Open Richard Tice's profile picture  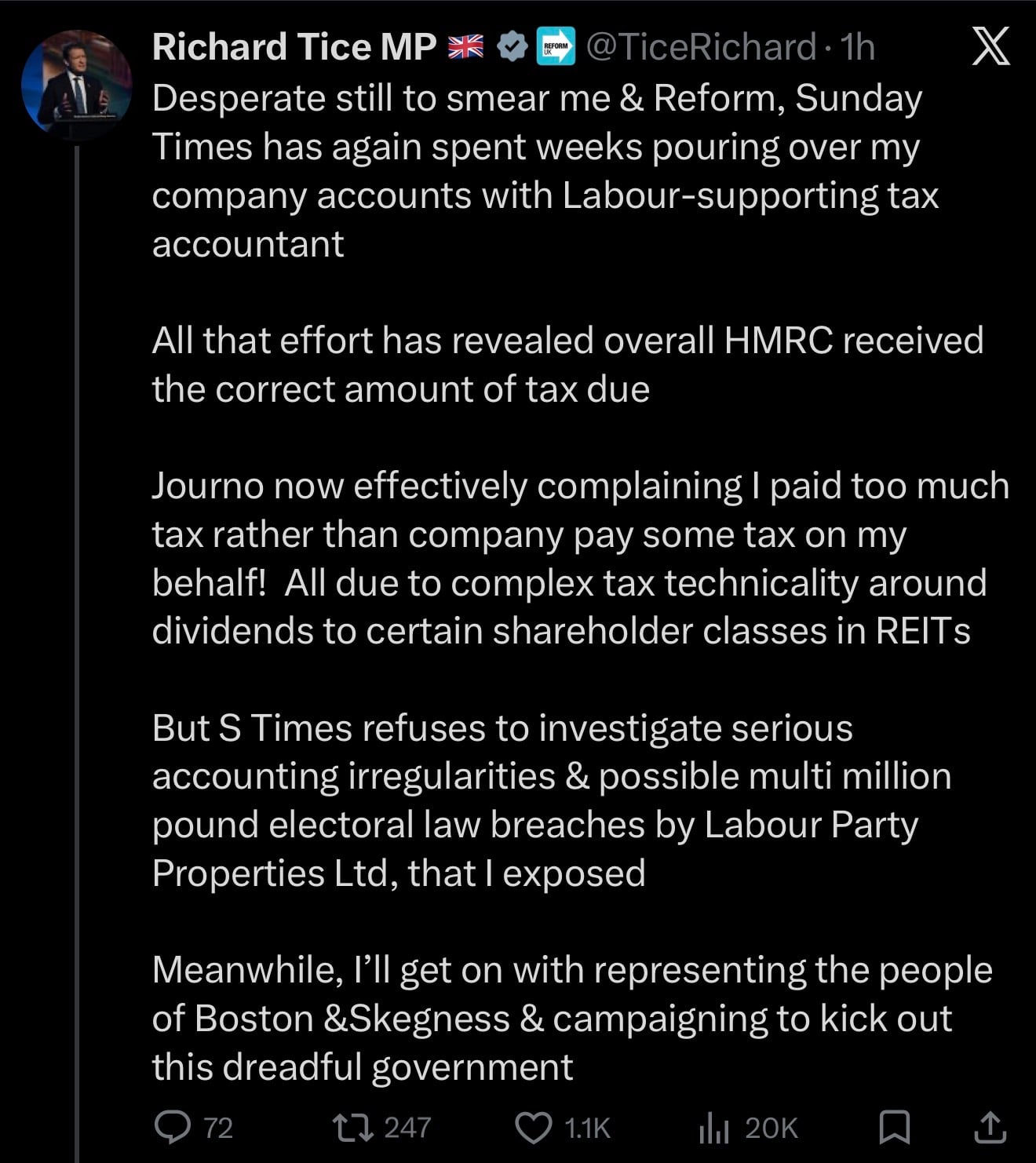click(x=76, y=84)
